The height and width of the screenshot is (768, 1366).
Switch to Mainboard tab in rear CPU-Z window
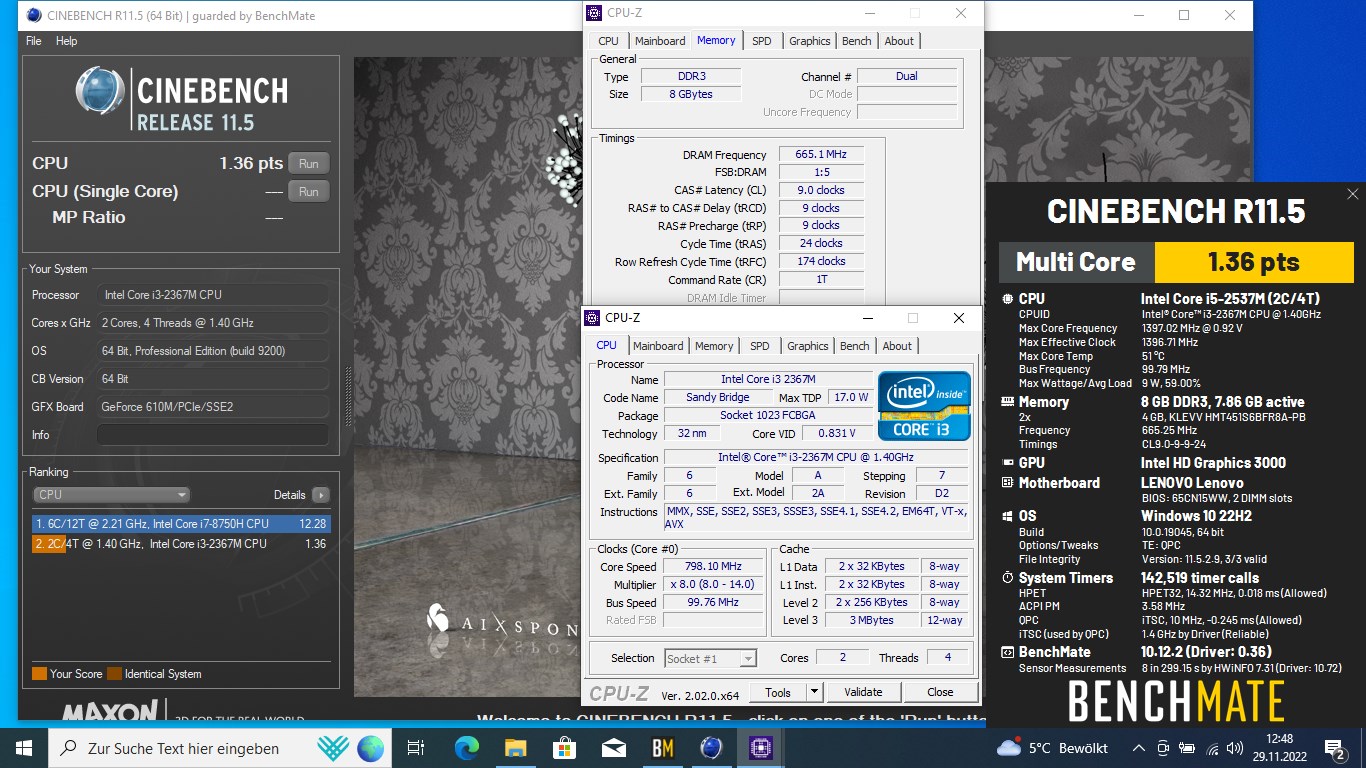[x=660, y=41]
